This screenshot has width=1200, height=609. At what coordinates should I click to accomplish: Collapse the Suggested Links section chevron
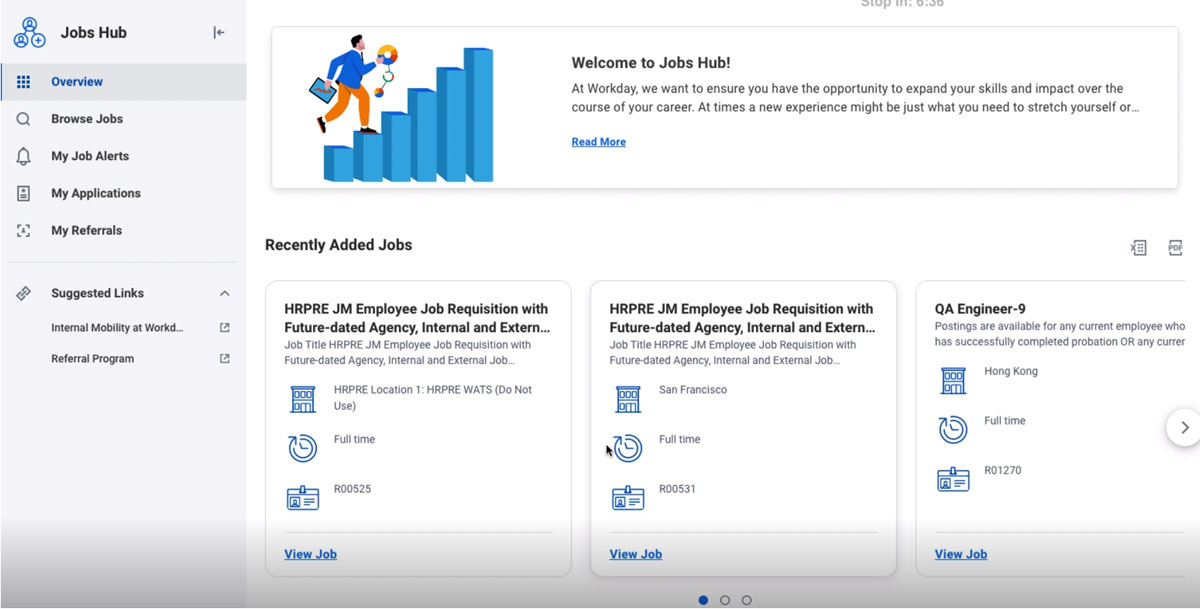pyautogui.click(x=224, y=293)
